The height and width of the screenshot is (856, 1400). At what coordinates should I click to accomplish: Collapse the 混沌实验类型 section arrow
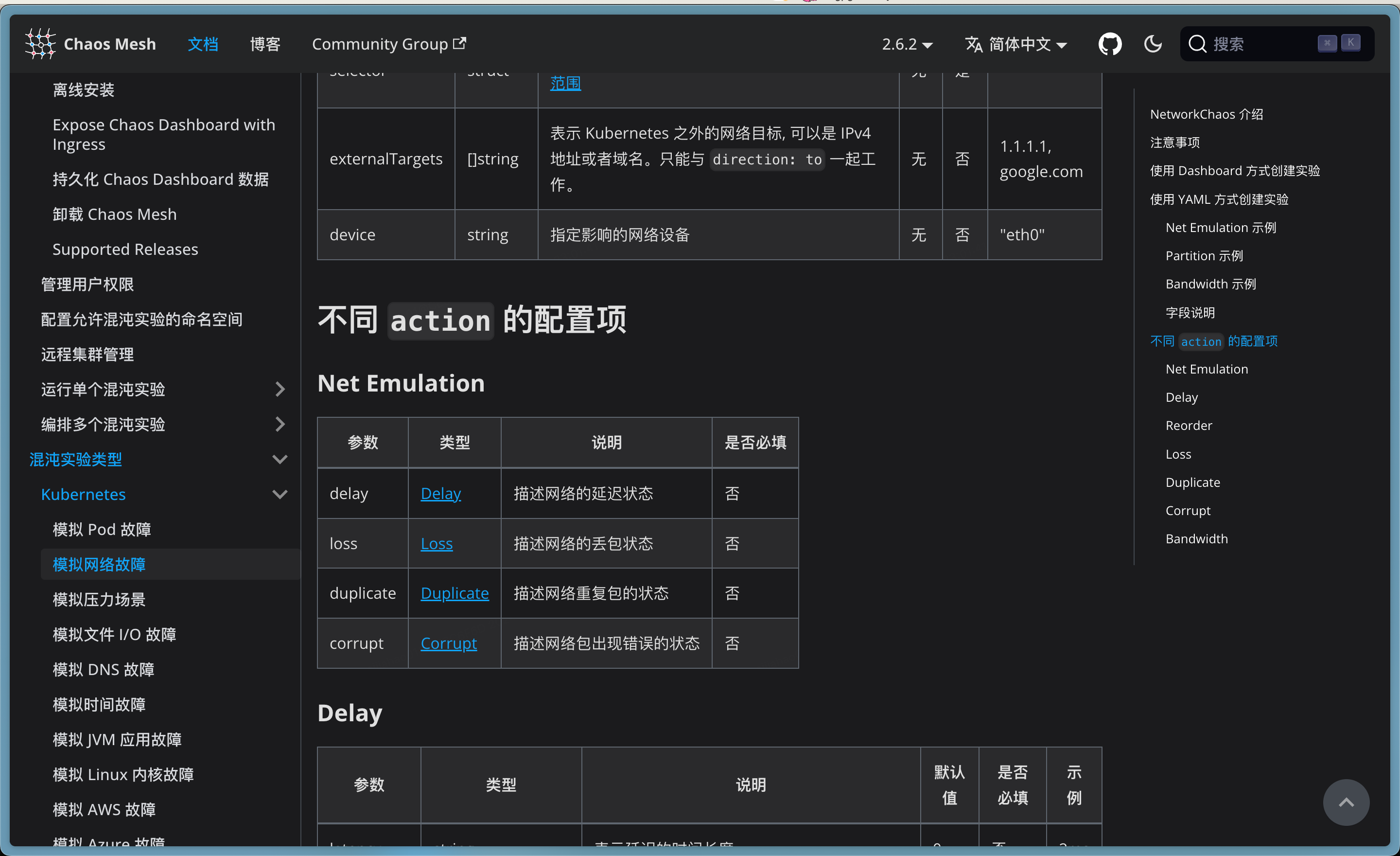(280, 459)
